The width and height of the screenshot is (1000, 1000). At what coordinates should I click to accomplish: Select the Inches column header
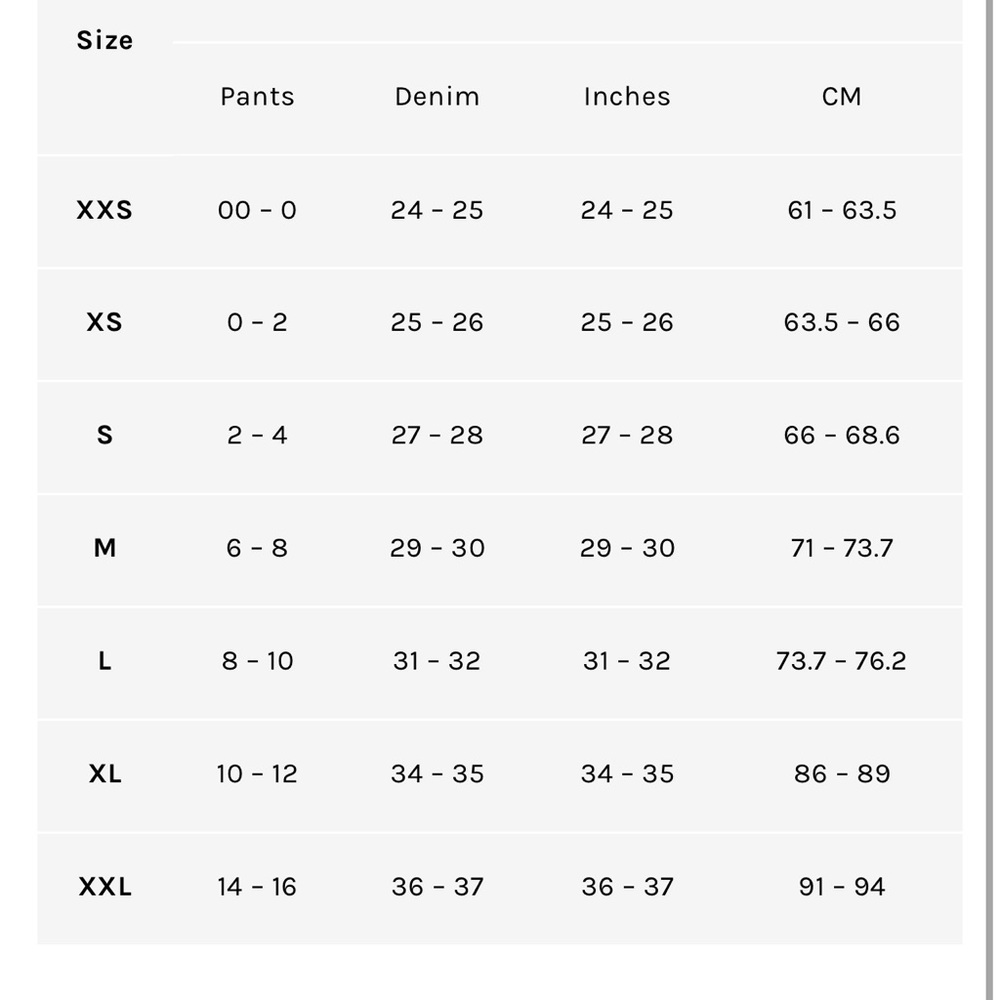[627, 97]
